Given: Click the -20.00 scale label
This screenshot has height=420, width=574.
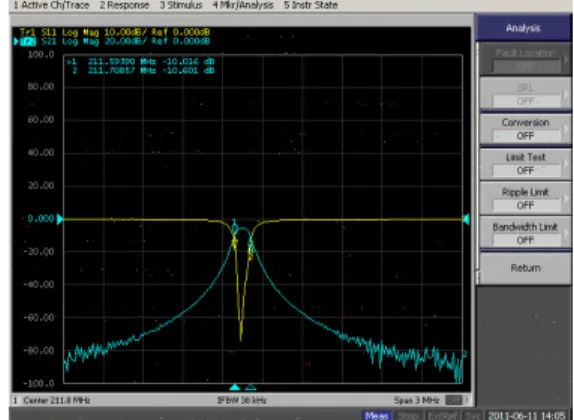Looking at the screenshot, I should [39, 252].
